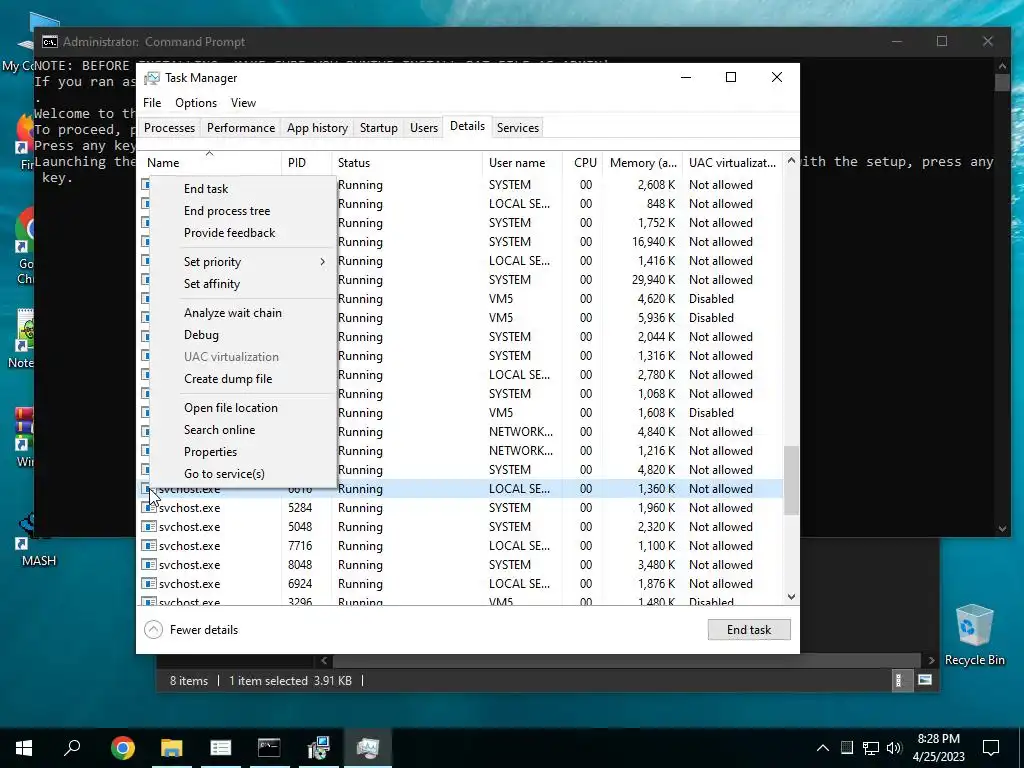Viewport: 1024px width, 768px height.
Task: Open MASH desktop shortcut
Action: point(38,541)
